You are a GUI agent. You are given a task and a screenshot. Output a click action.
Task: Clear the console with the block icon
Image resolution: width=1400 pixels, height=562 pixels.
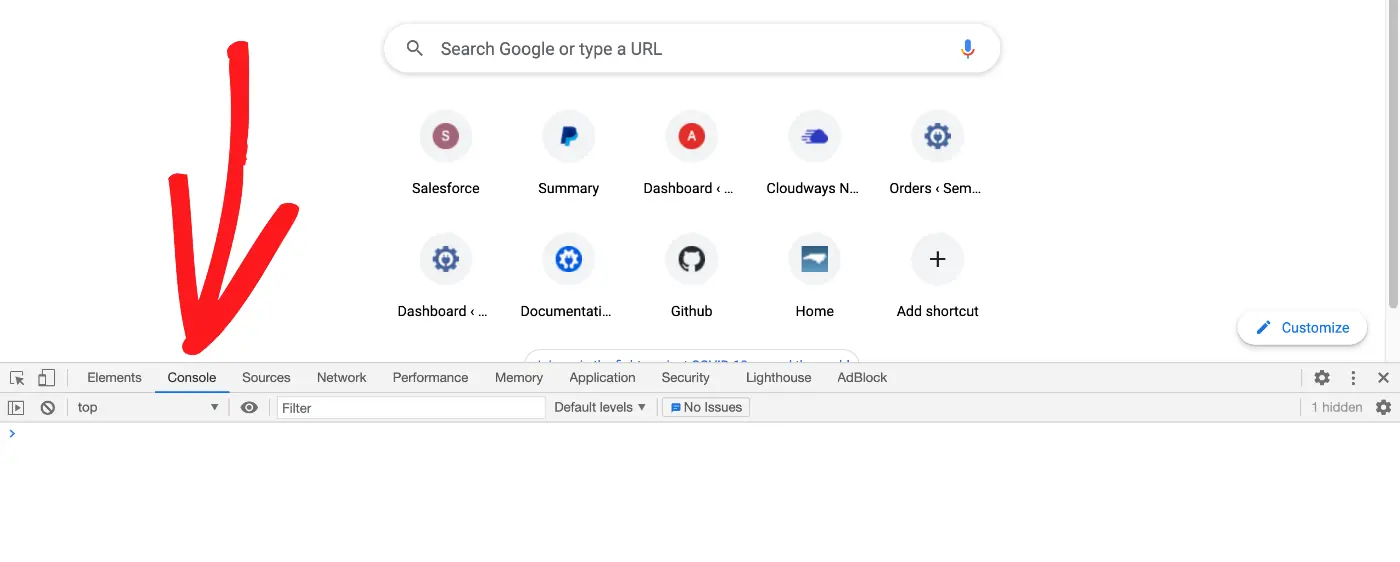(x=47, y=407)
